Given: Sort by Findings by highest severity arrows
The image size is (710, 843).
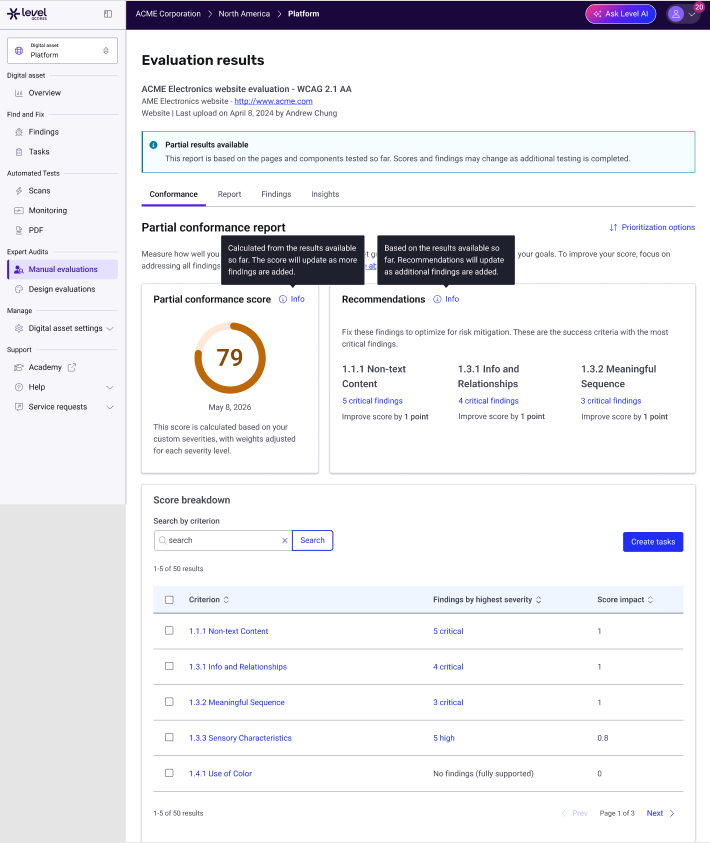Looking at the screenshot, I should pos(539,600).
